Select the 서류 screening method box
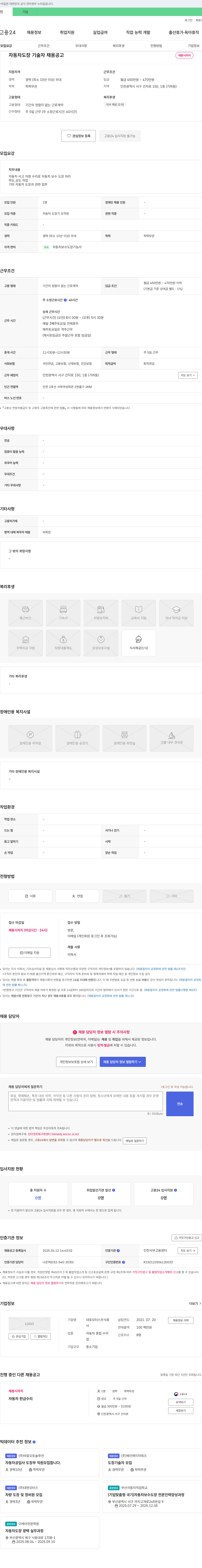 [31, 896]
